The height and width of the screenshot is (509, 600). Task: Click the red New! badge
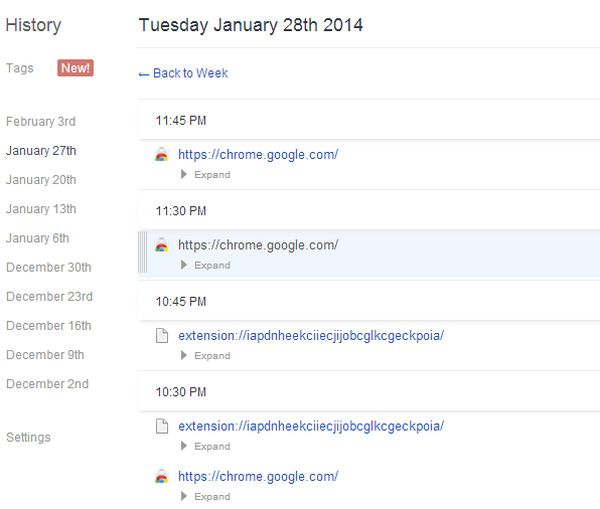[75, 68]
